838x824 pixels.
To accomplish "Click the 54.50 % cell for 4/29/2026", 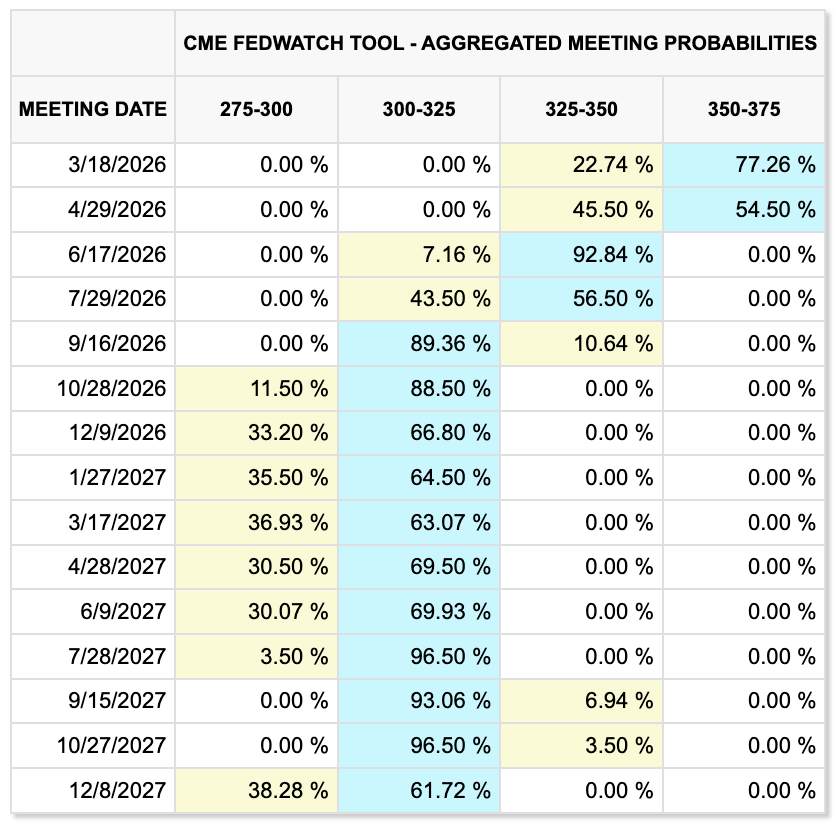I will click(x=776, y=210).
